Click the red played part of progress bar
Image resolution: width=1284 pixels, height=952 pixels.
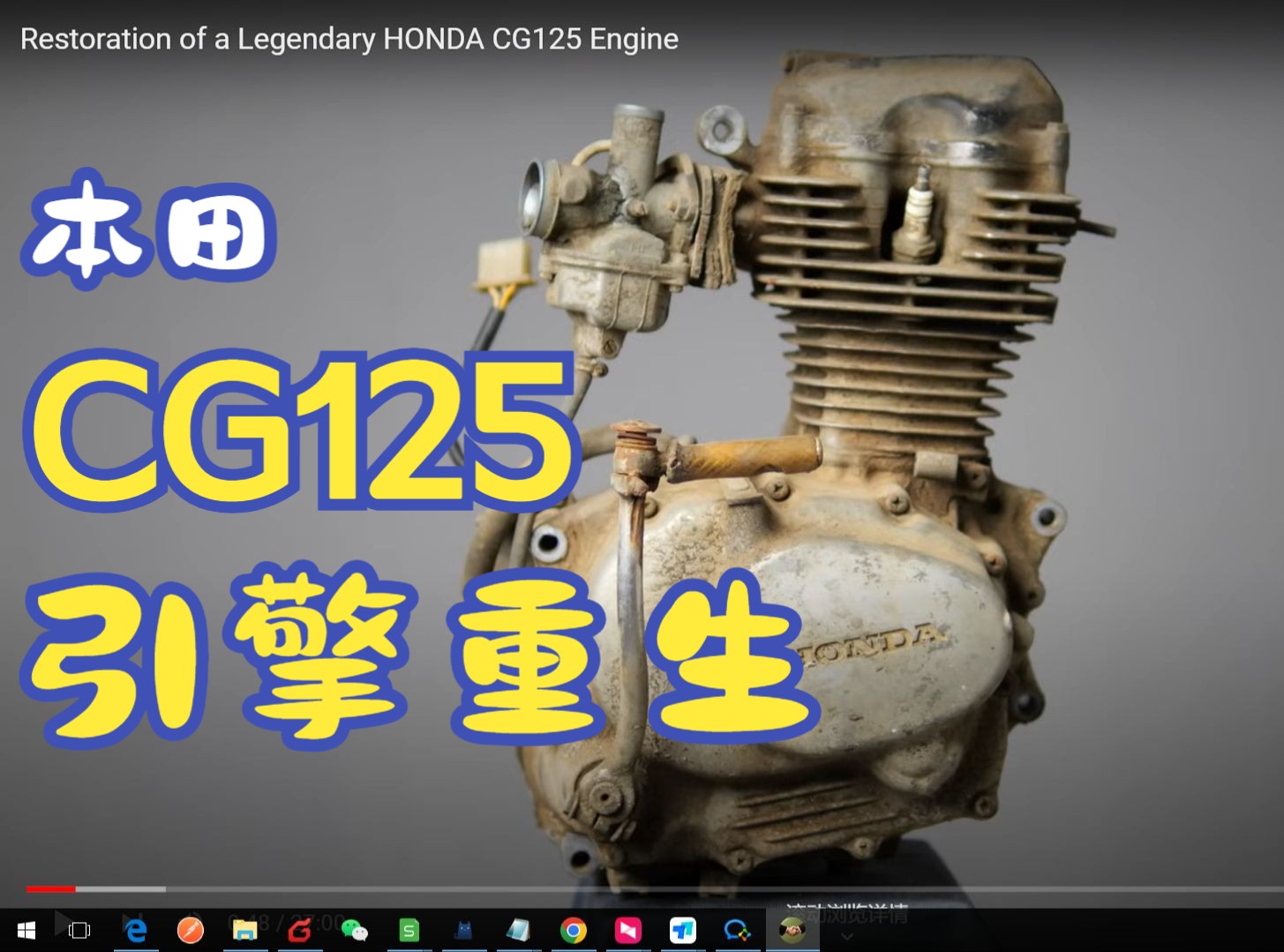(x=50, y=888)
